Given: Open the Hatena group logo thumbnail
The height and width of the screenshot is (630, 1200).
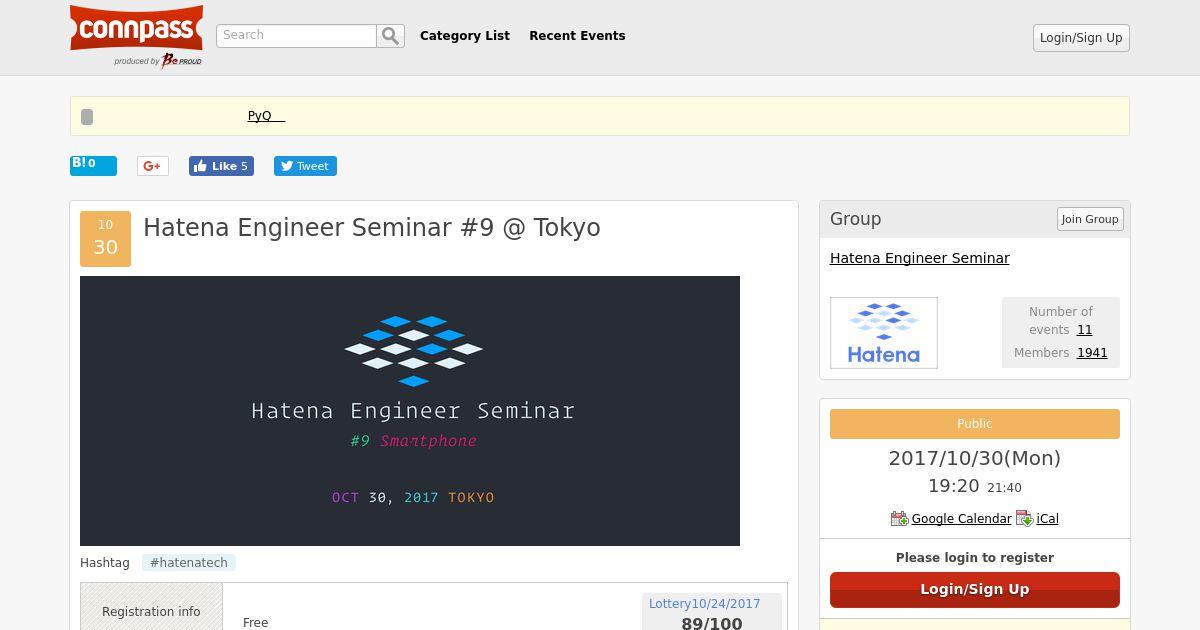Looking at the screenshot, I should [884, 333].
